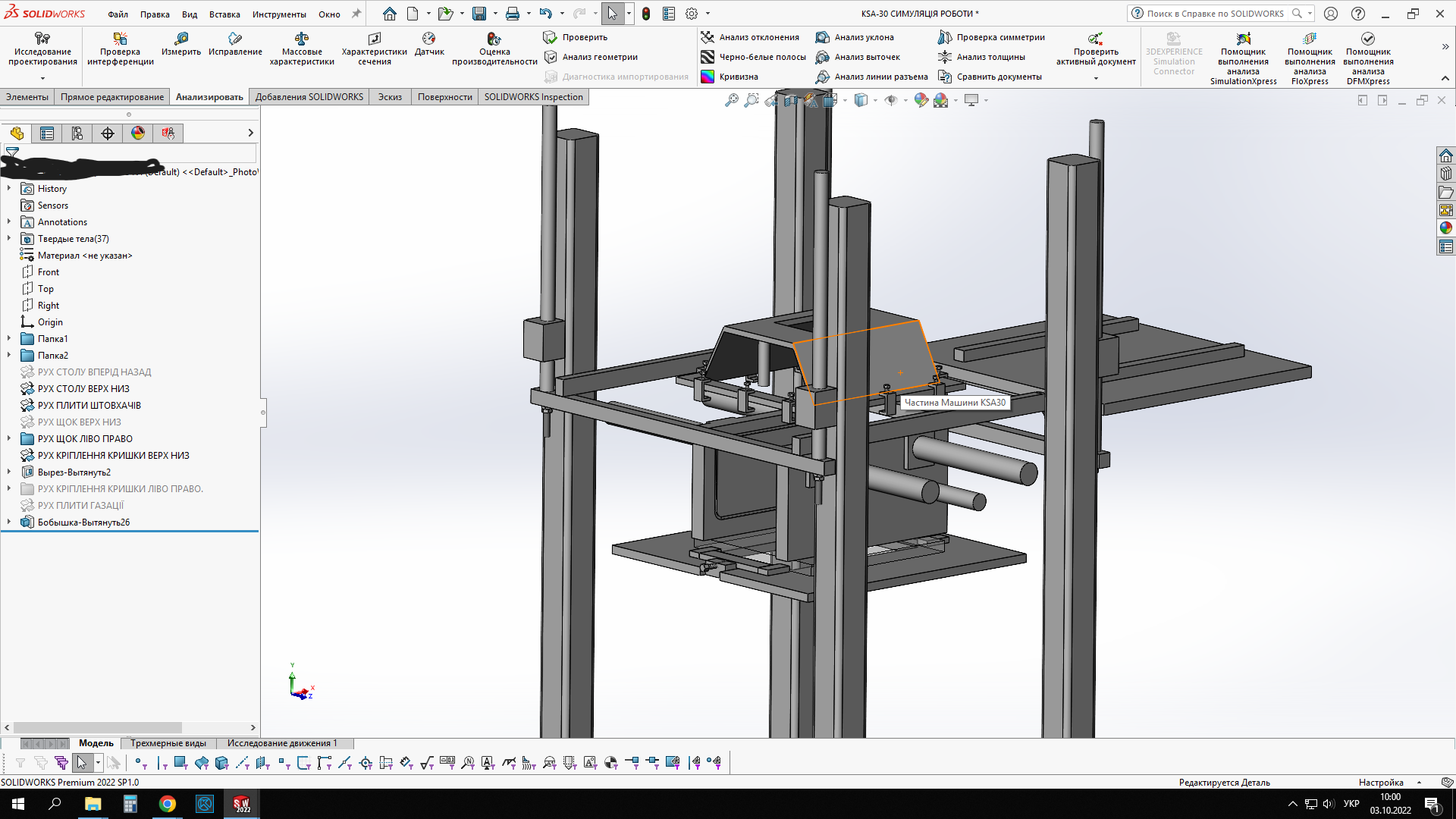
Task: Launch the DFMXpress analysis wizard
Action: pyautogui.click(x=1368, y=58)
